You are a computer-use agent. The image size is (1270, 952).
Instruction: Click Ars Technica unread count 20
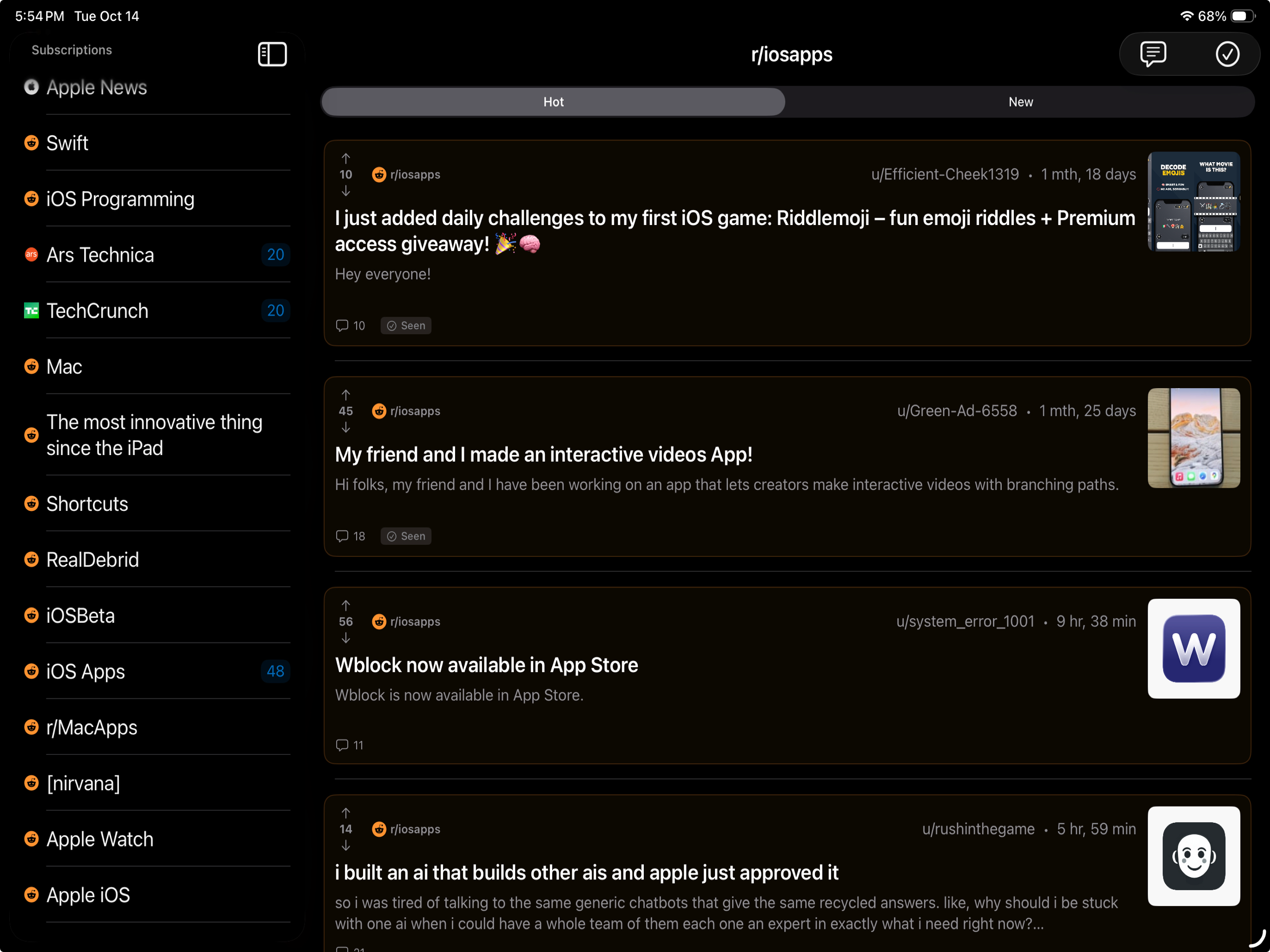pyautogui.click(x=276, y=255)
